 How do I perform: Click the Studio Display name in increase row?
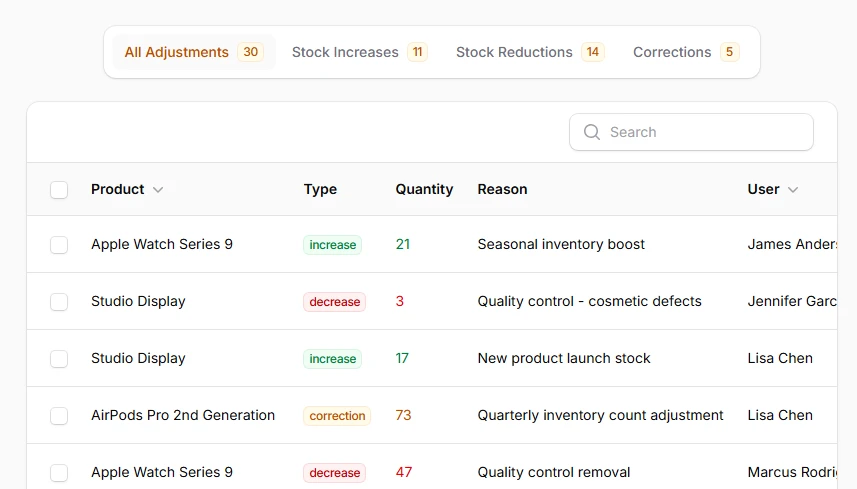(138, 358)
